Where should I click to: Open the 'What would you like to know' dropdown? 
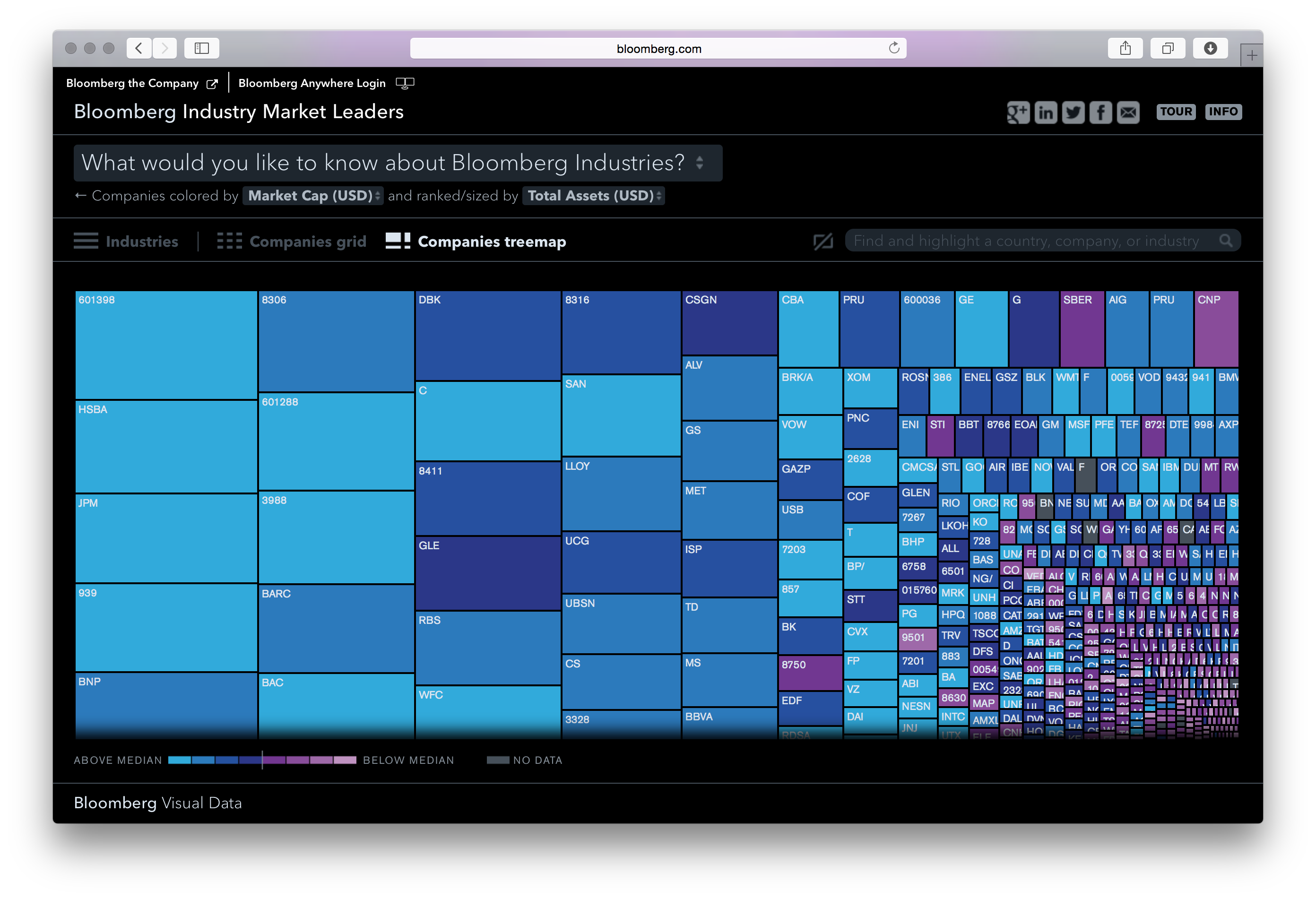tap(398, 163)
